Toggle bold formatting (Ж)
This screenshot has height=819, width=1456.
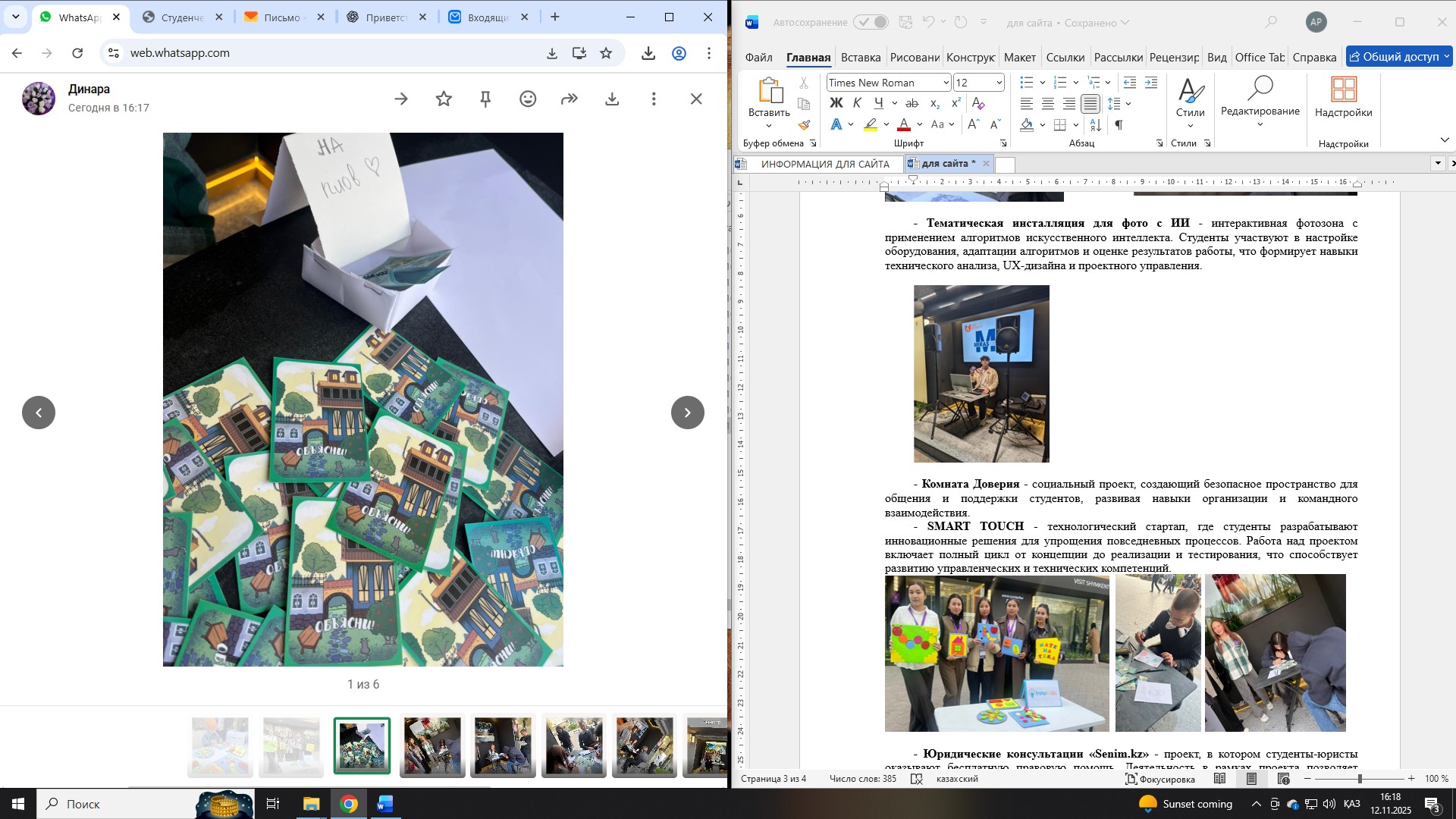(x=836, y=103)
